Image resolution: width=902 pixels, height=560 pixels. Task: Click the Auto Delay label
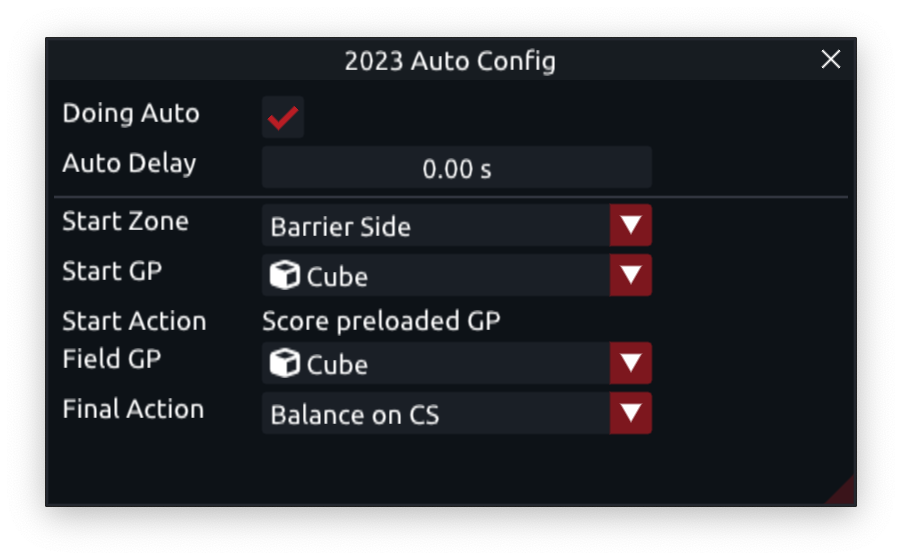pyautogui.click(x=129, y=163)
